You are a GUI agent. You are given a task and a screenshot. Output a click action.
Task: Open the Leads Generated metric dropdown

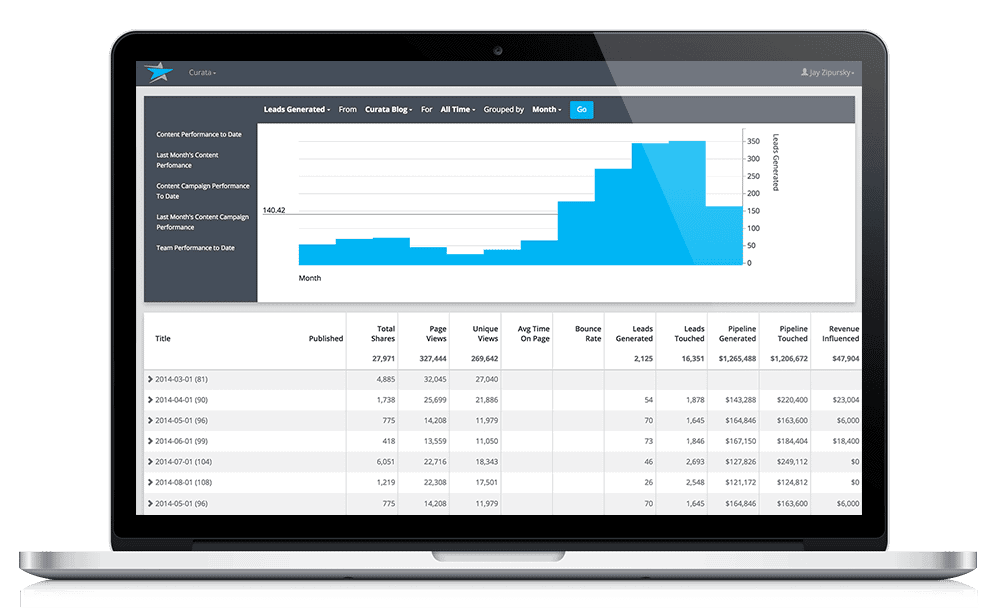tap(296, 110)
